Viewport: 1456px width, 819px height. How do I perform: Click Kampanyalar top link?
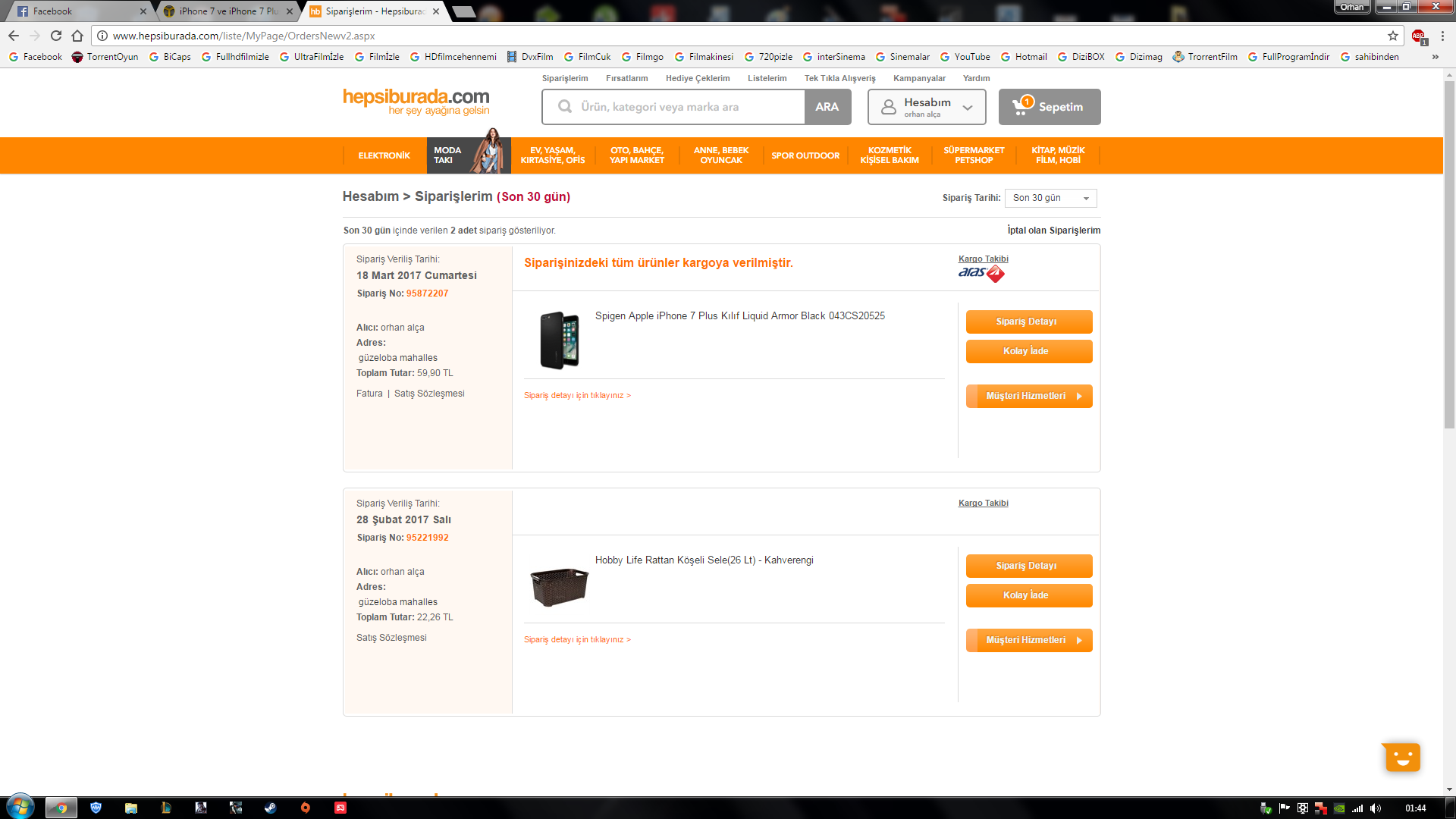[x=919, y=78]
